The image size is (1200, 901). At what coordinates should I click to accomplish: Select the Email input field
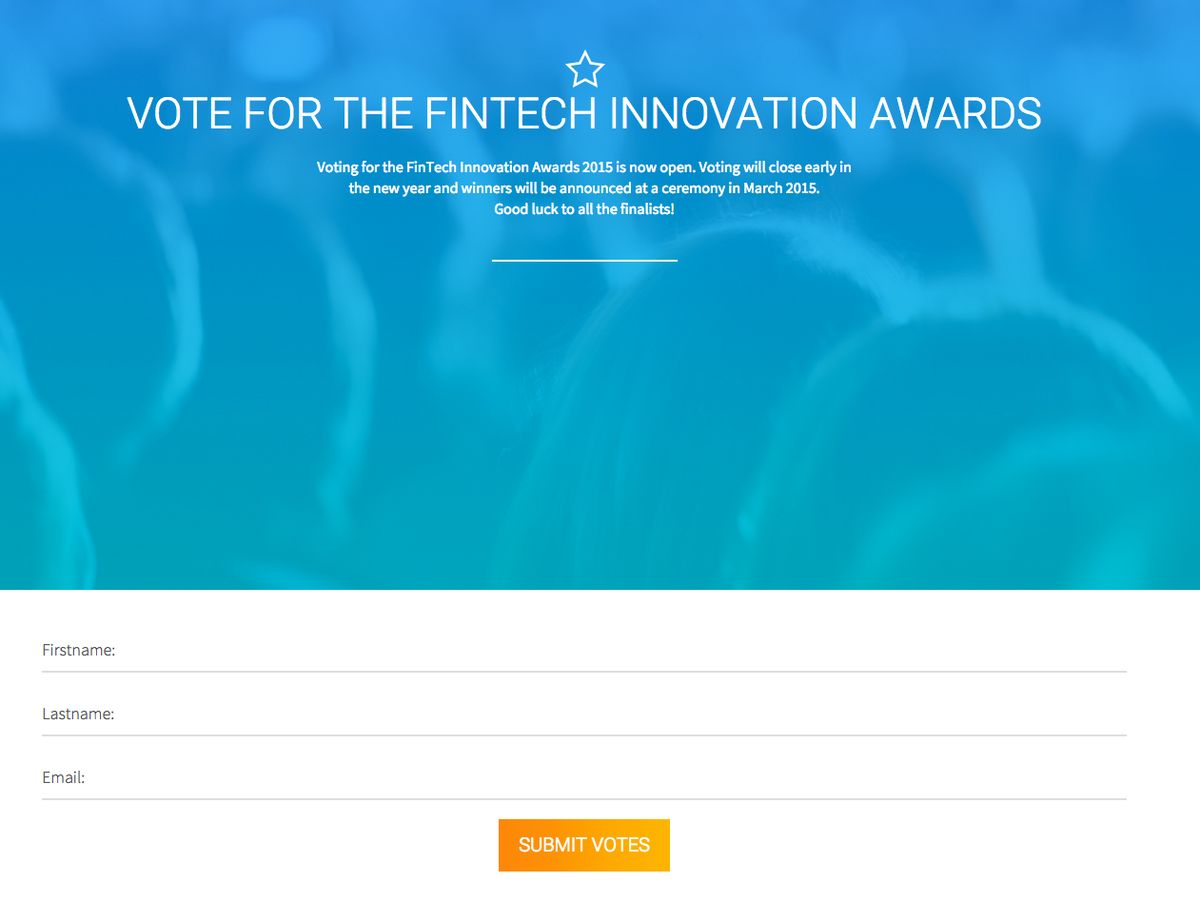pos(620,778)
